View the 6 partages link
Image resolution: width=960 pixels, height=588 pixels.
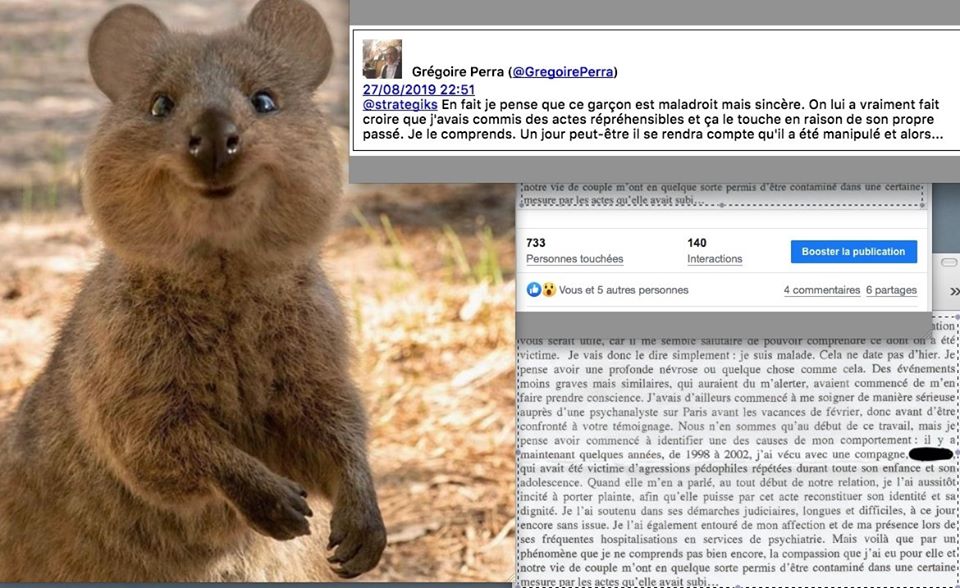pos(891,290)
